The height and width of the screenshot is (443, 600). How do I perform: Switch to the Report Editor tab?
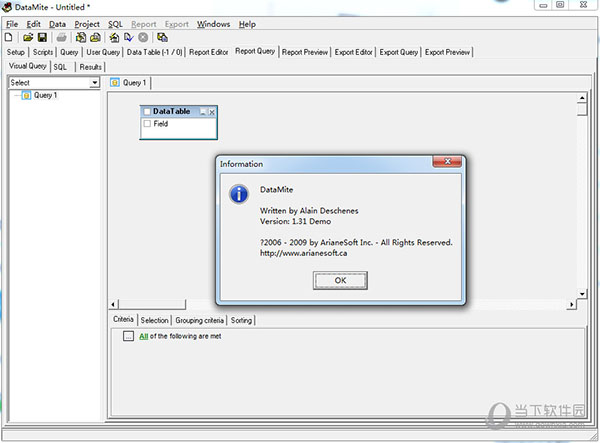[x=209, y=52]
